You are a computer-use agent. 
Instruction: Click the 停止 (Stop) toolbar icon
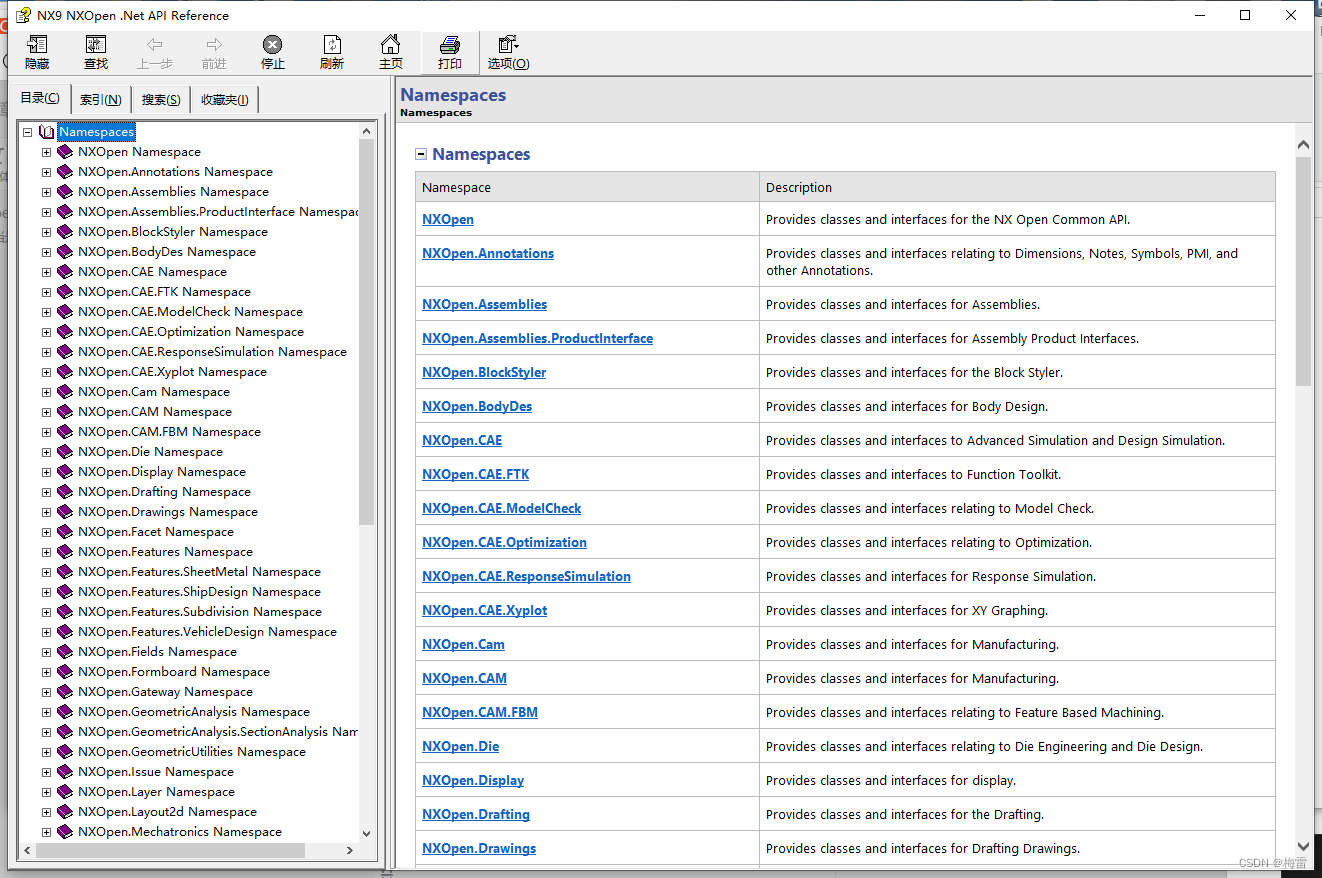pos(272,45)
